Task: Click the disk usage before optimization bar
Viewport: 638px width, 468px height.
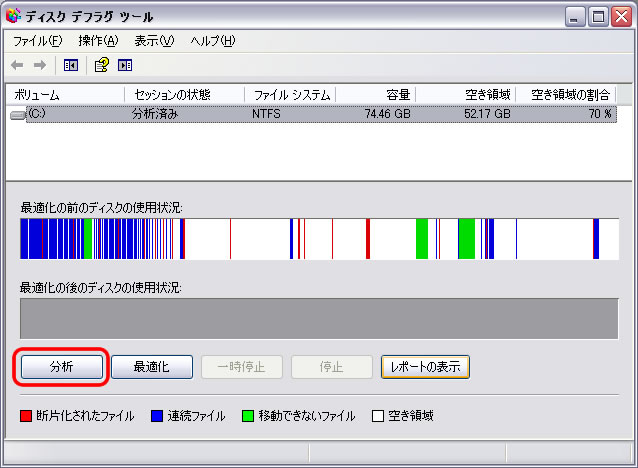Action: (319, 238)
